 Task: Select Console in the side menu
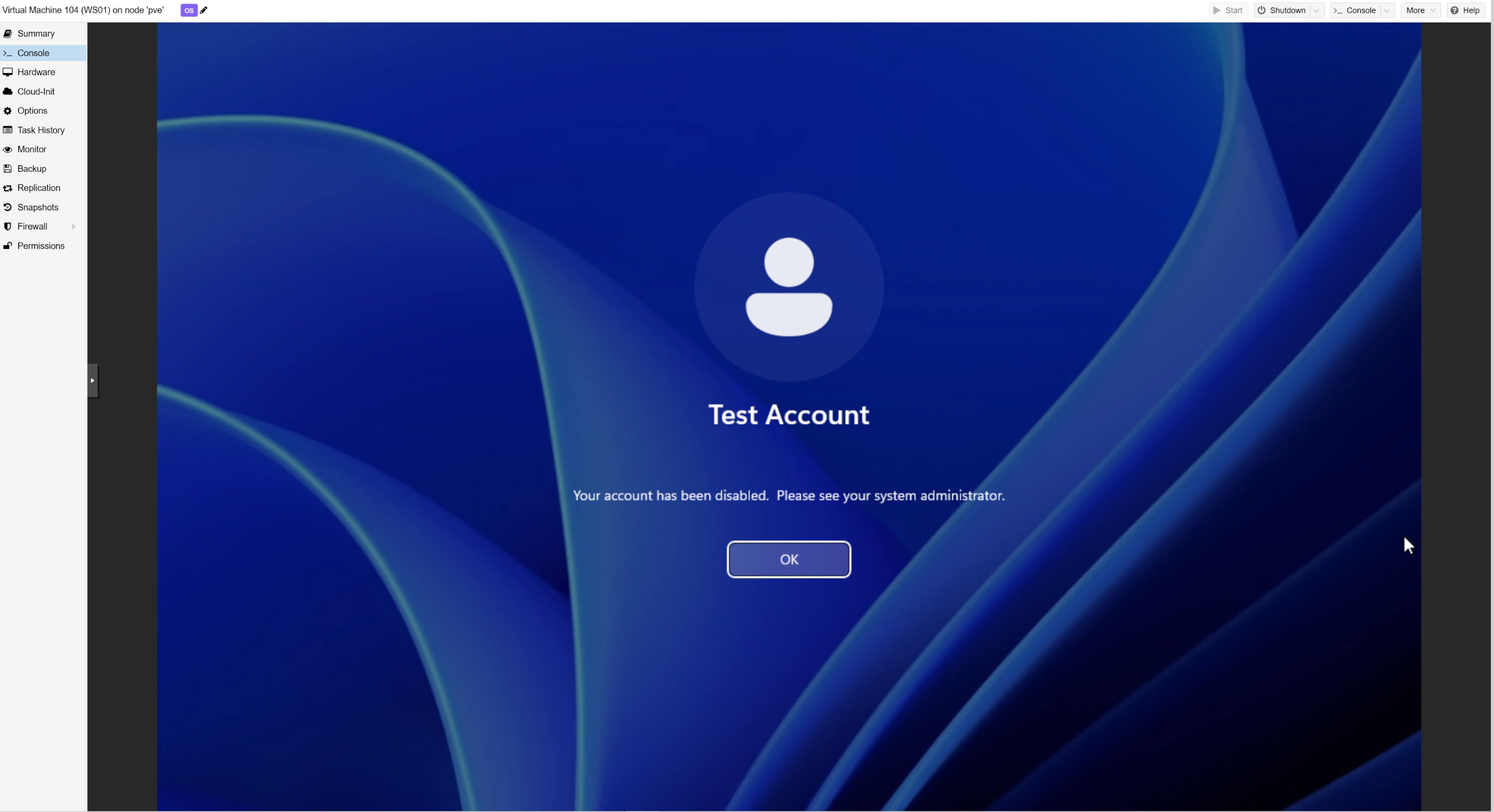pos(44,53)
